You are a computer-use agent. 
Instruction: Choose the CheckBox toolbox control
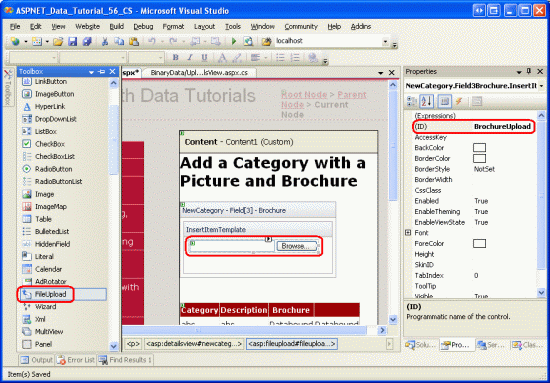(50, 144)
